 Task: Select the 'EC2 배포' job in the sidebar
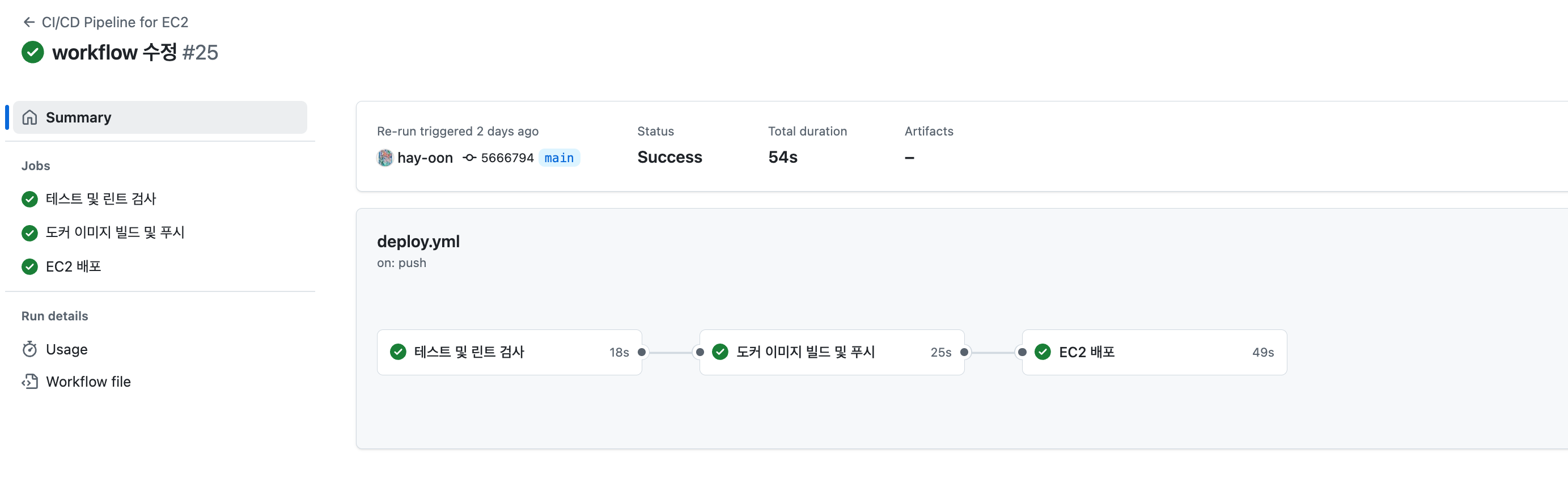coord(73,266)
